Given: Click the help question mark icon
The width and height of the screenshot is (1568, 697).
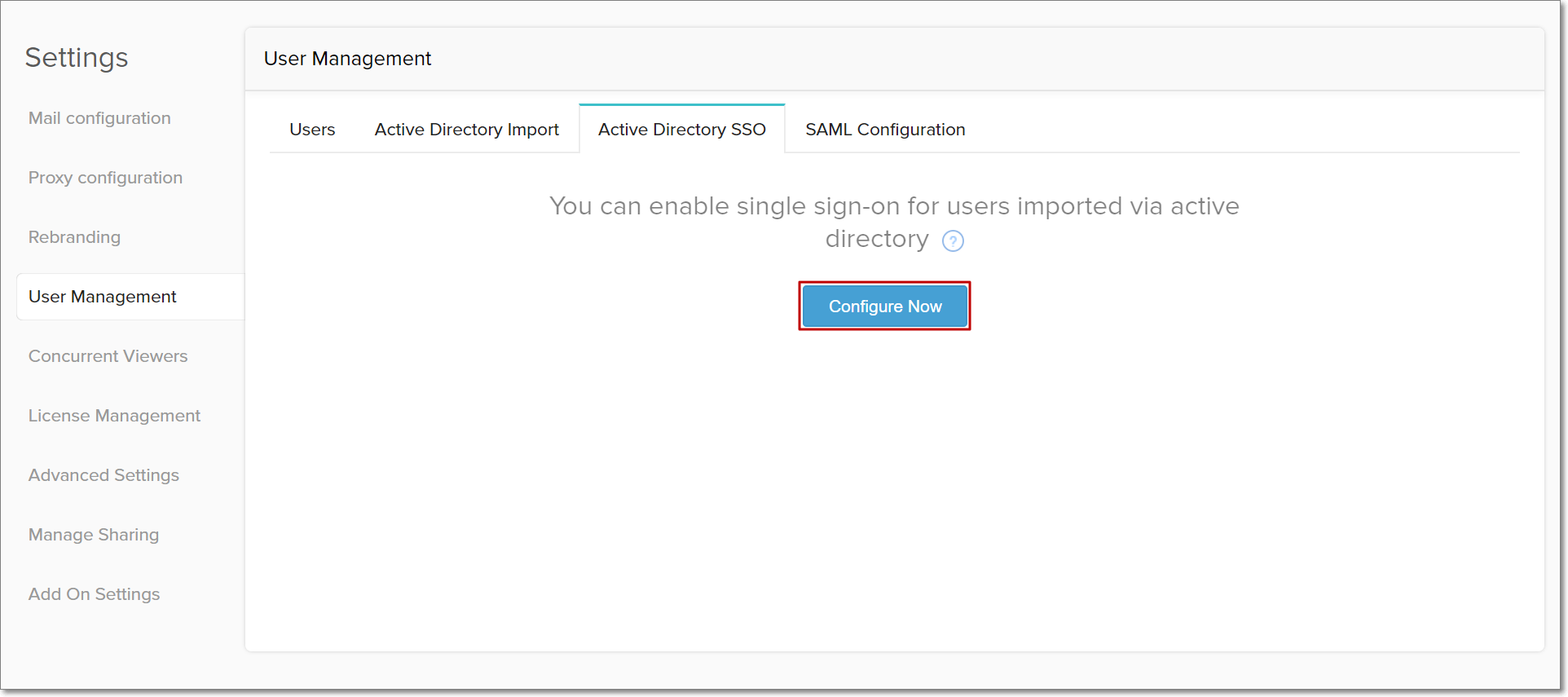Looking at the screenshot, I should pyautogui.click(x=953, y=240).
